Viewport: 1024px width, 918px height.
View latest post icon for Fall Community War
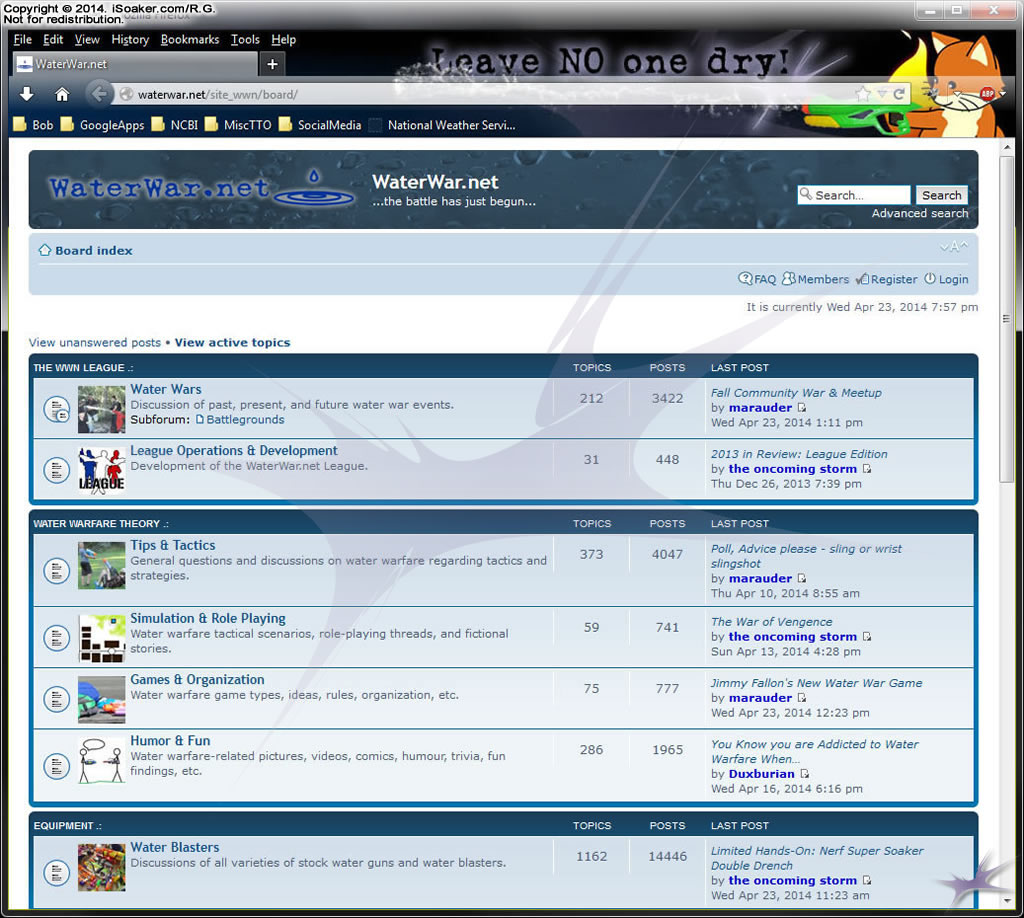point(802,407)
